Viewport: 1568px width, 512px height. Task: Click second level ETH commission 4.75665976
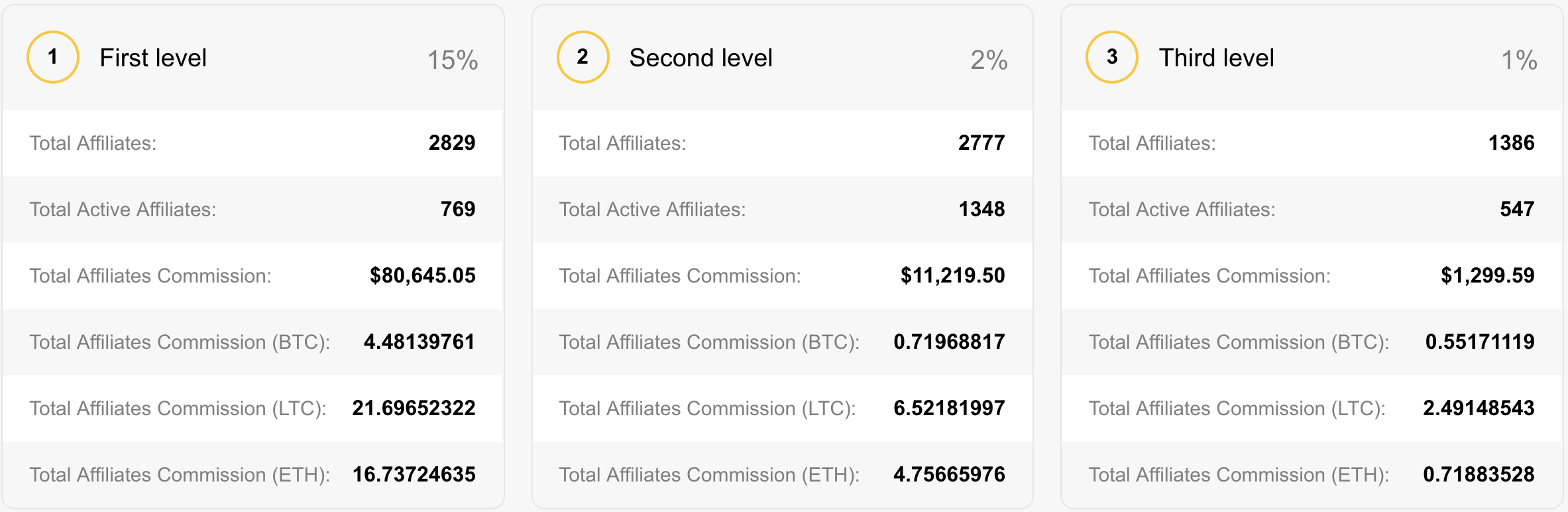pos(949,474)
